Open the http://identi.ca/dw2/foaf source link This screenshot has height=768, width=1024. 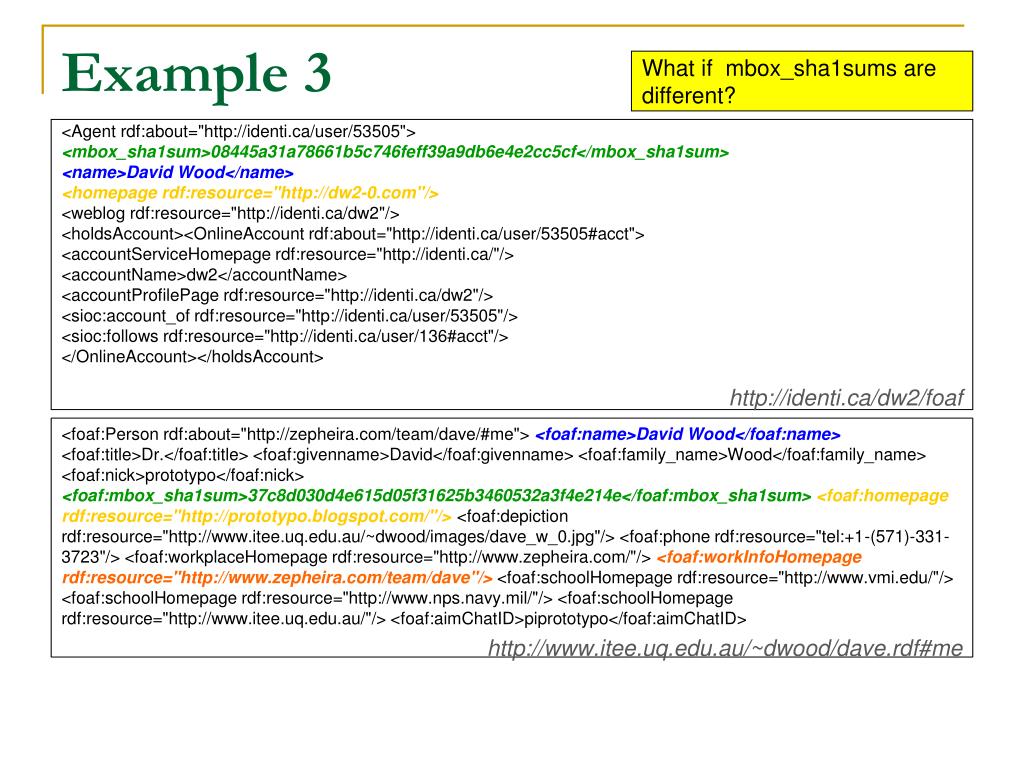pos(846,397)
